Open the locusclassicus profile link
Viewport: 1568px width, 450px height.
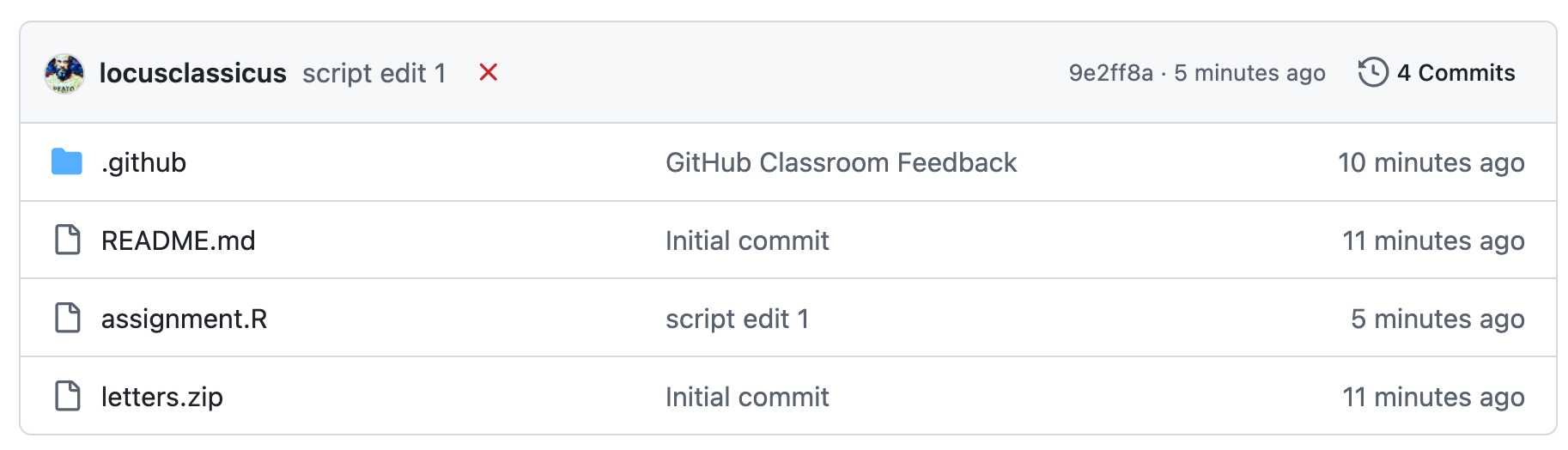click(x=192, y=73)
